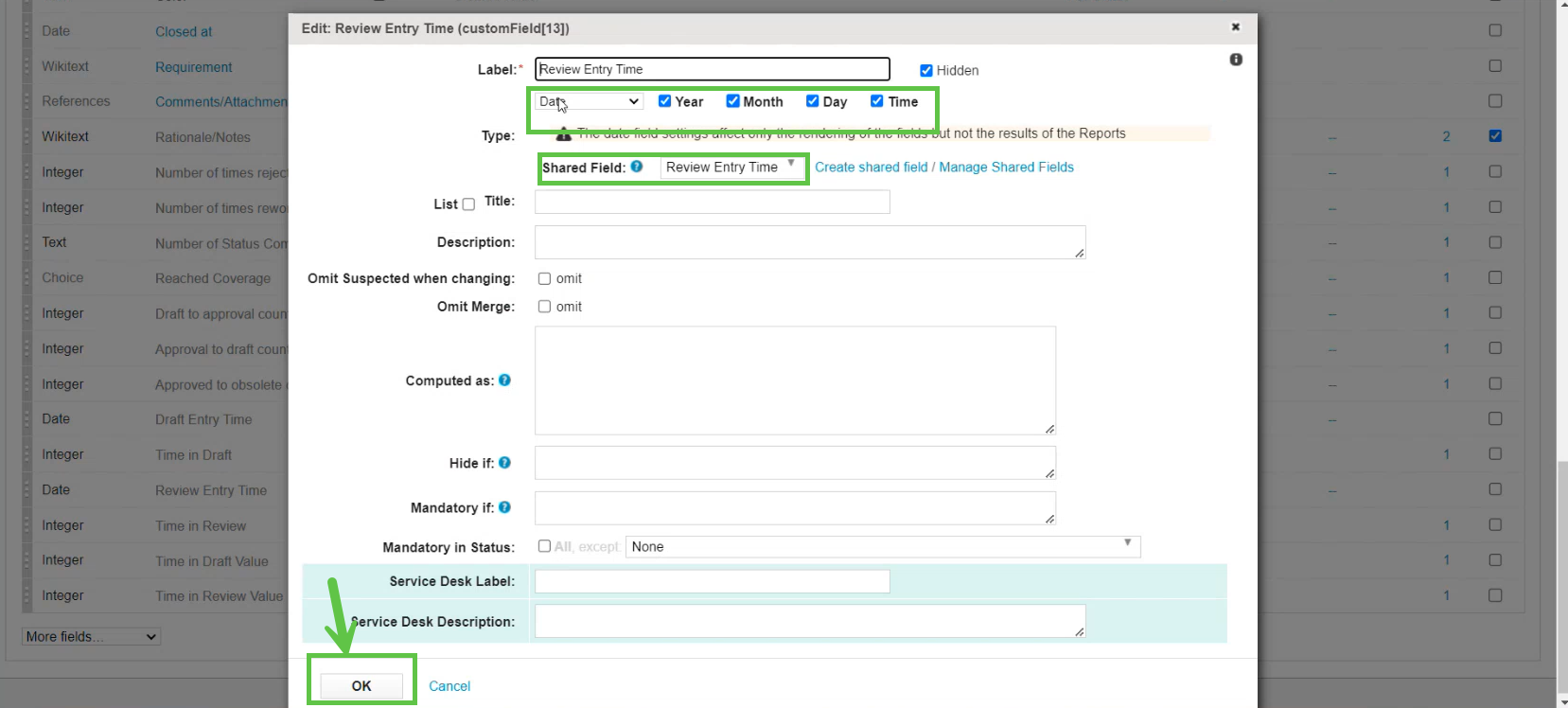Click the Cancel link
Screen dimensions: 1568x708
pos(449,686)
